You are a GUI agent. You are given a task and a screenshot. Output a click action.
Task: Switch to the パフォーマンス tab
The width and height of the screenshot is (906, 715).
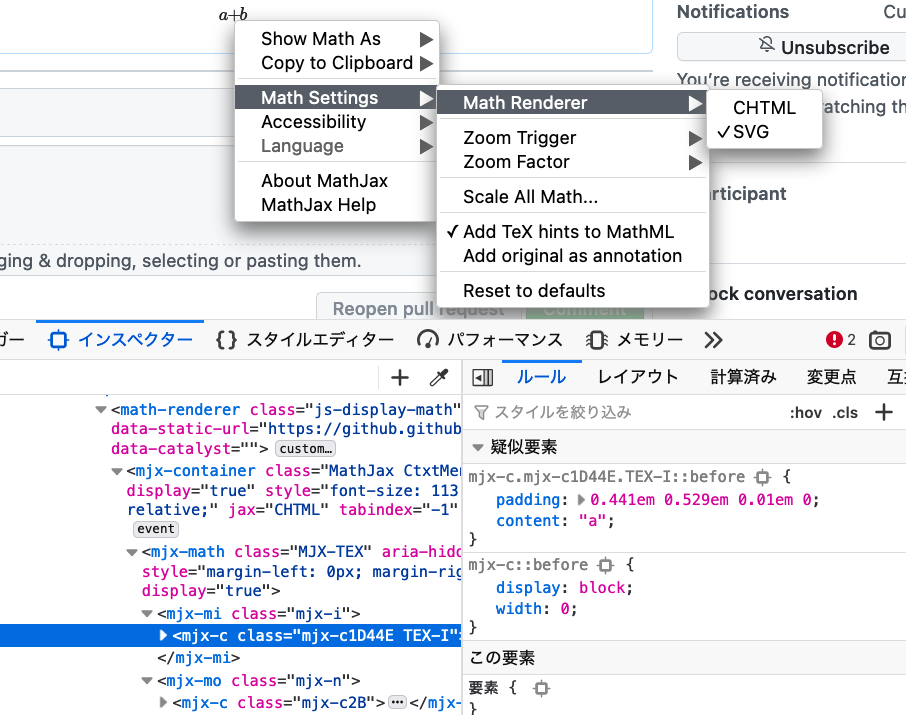489,340
